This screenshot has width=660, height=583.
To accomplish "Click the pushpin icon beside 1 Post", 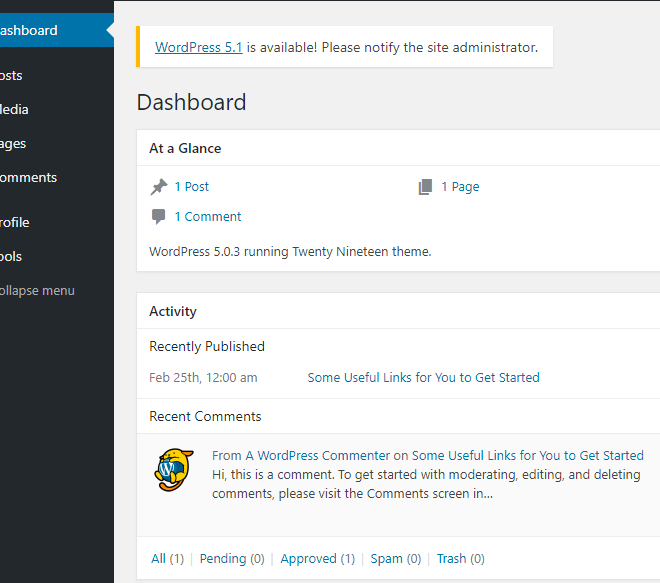I will pyautogui.click(x=159, y=187).
